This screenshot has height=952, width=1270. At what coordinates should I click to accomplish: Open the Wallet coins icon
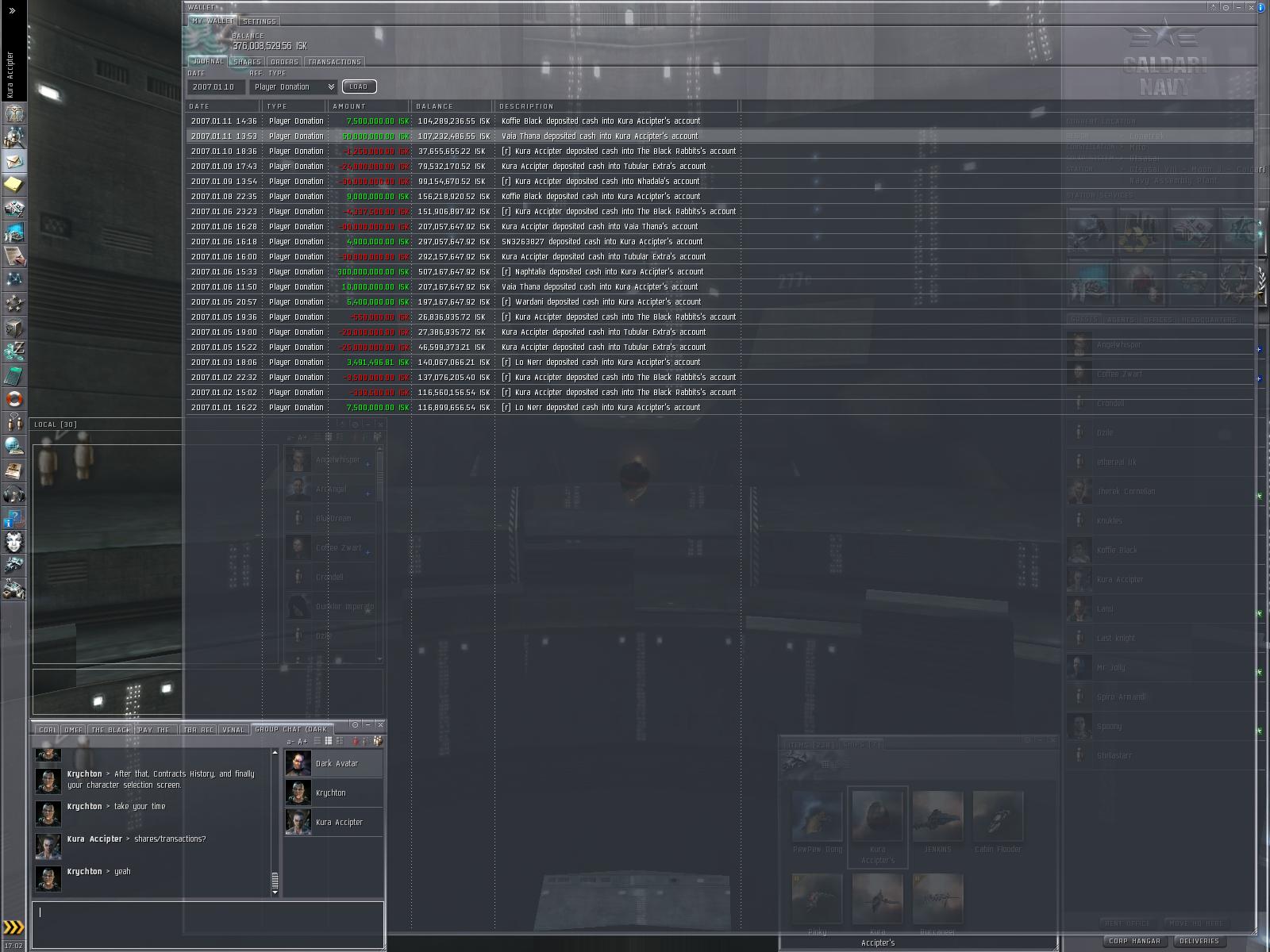(x=13, y=351)
